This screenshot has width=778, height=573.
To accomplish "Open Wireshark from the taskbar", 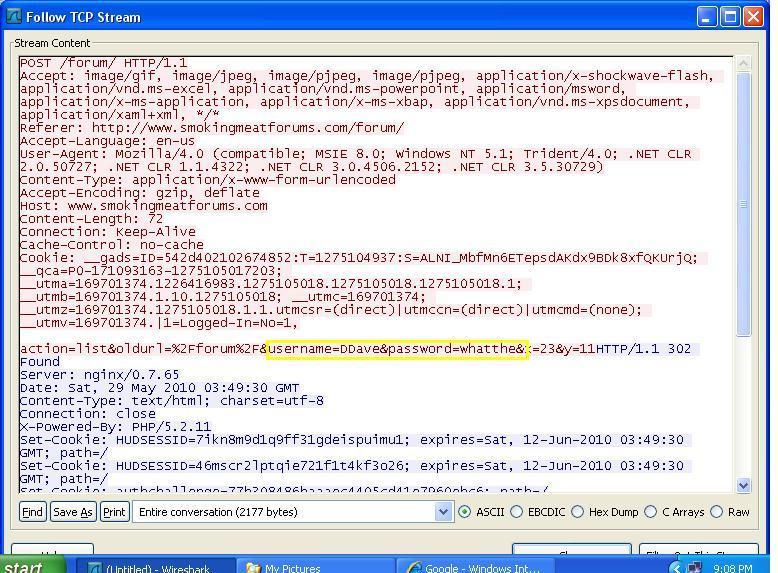I will (x=150, y=567).
